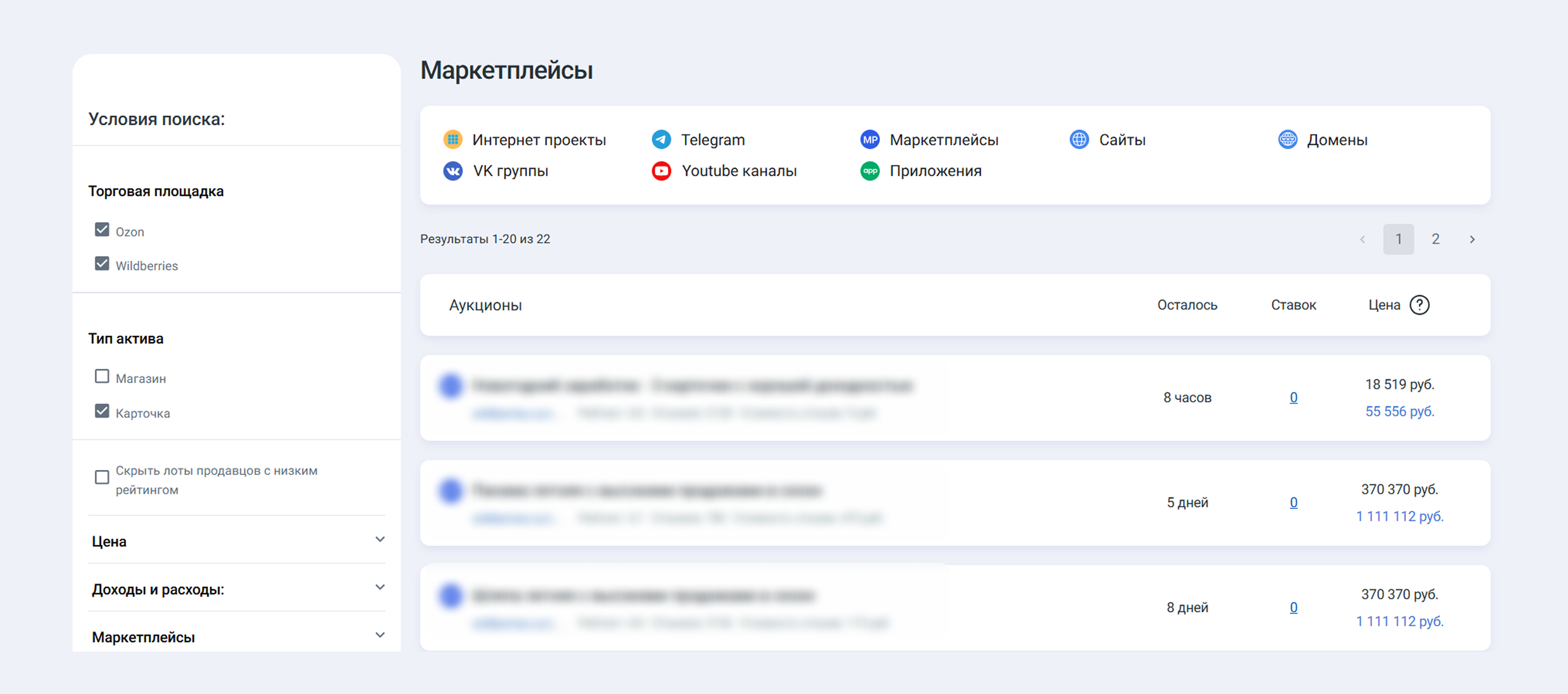Click the next page arrow

click(x=1472, y=240)
